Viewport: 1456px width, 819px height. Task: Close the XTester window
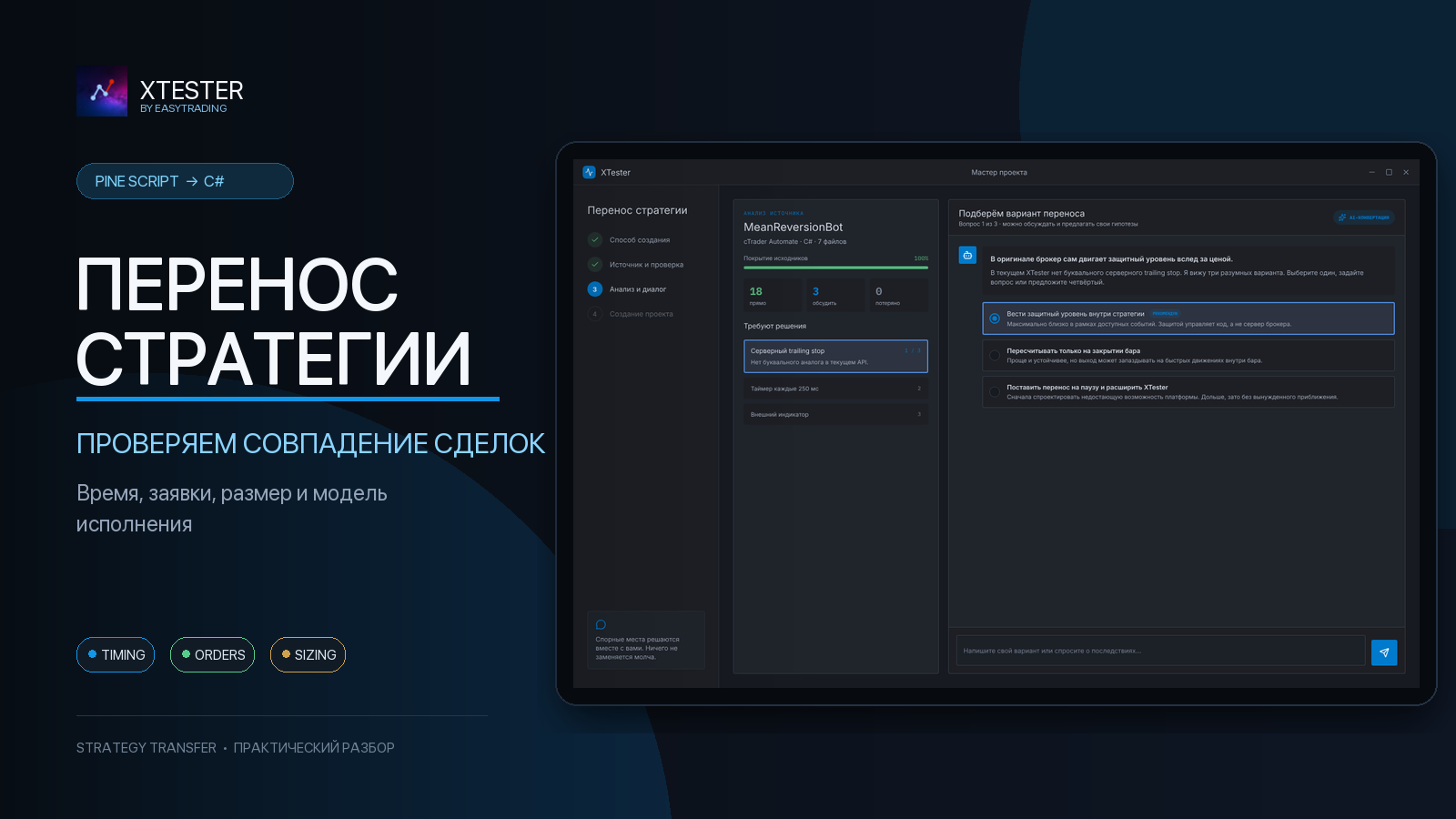1406,172
